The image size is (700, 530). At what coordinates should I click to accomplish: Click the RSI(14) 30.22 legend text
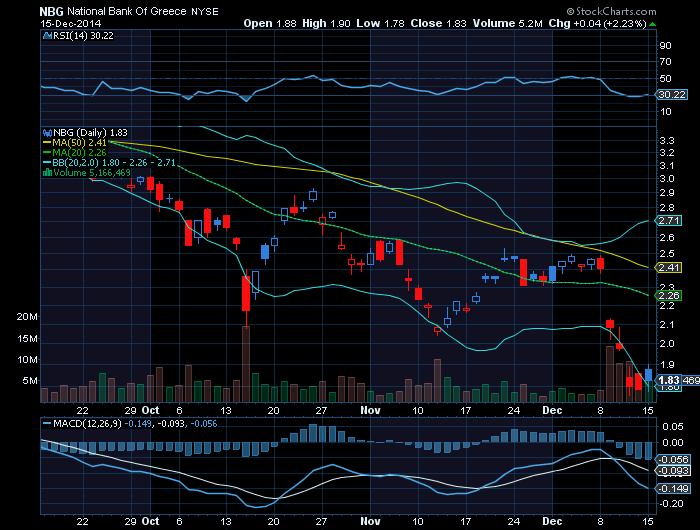pyautogui.click(x=83, y=36)
